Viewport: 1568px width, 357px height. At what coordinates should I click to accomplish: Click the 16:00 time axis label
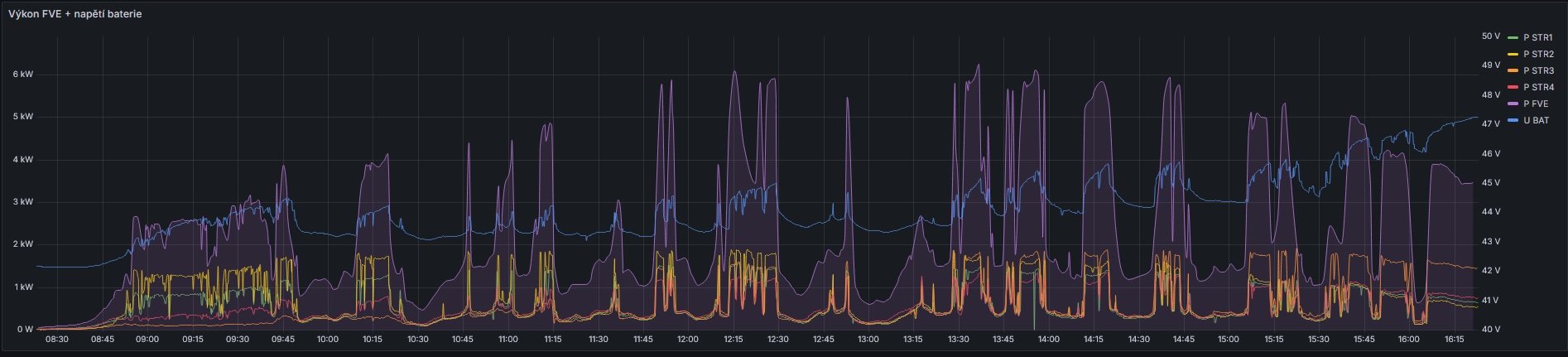pyautogui.click(x=1409, y=340)
